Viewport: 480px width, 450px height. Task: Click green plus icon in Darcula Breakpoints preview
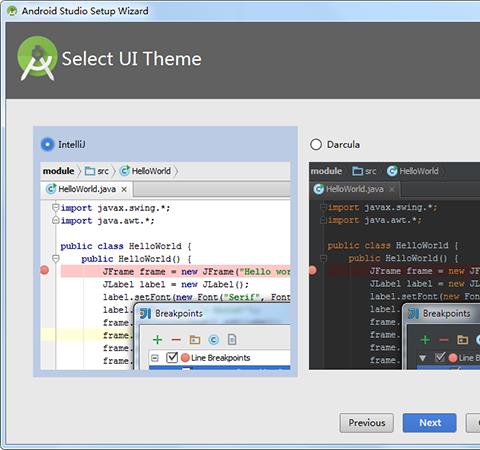click(425, 340)
